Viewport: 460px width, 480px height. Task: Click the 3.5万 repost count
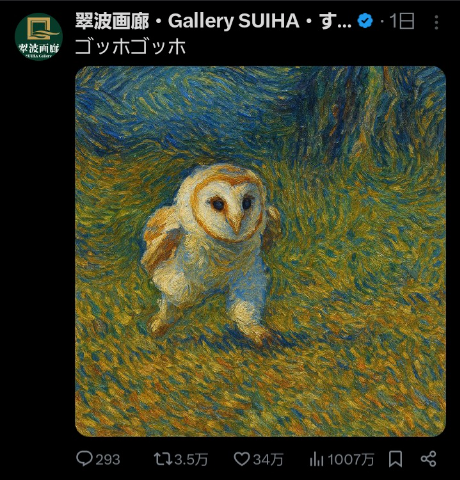(x=191, y=460)
